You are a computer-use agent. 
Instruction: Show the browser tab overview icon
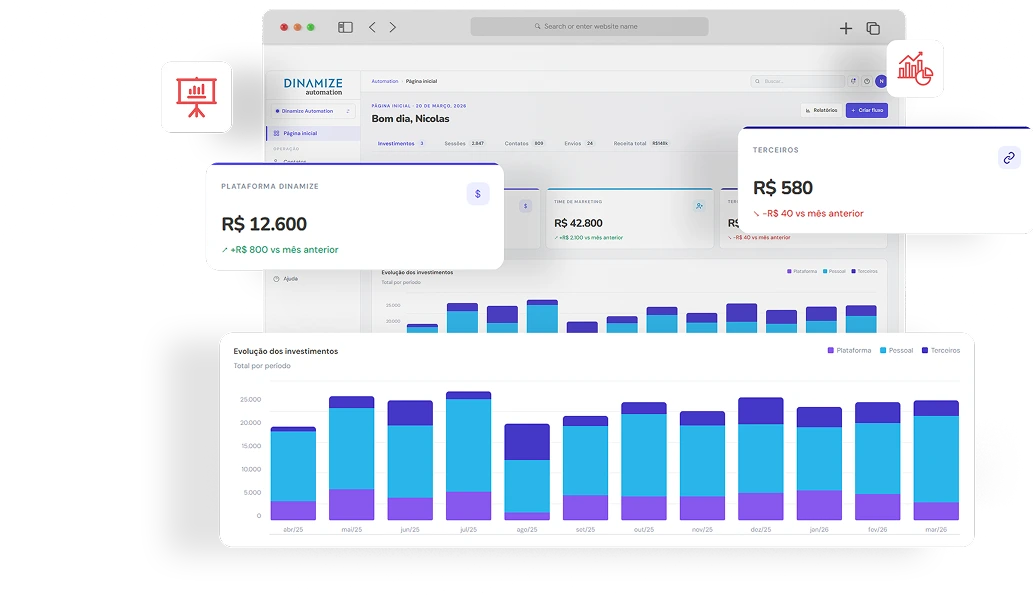[x=873, y=28]
